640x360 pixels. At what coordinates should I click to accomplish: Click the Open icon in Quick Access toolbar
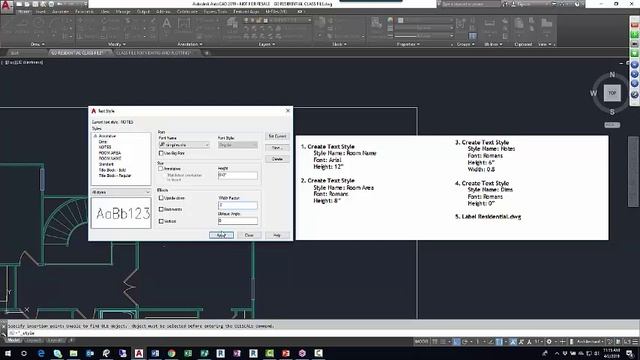click(27, 4)
